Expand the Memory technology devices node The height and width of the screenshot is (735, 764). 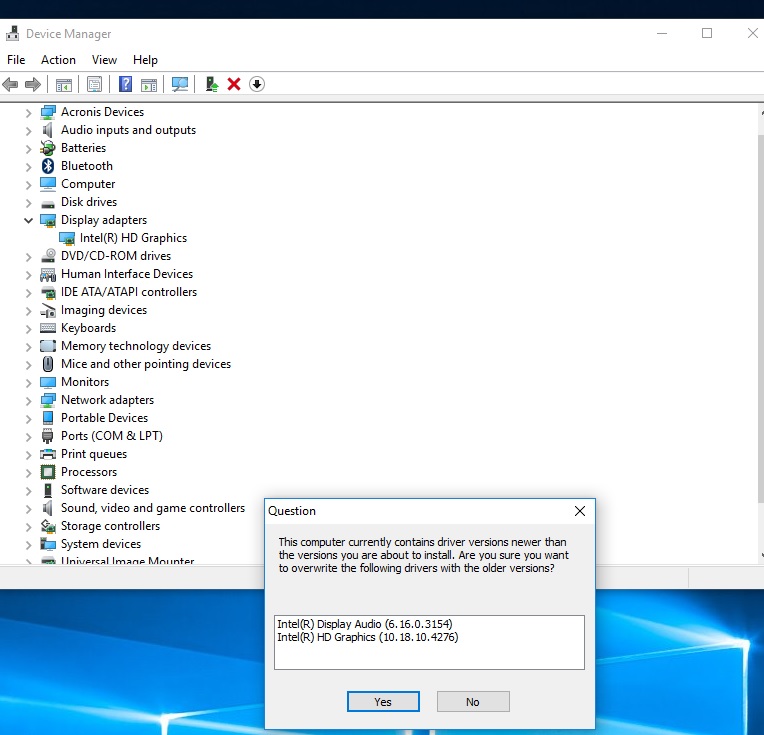(x=28, y=347)
